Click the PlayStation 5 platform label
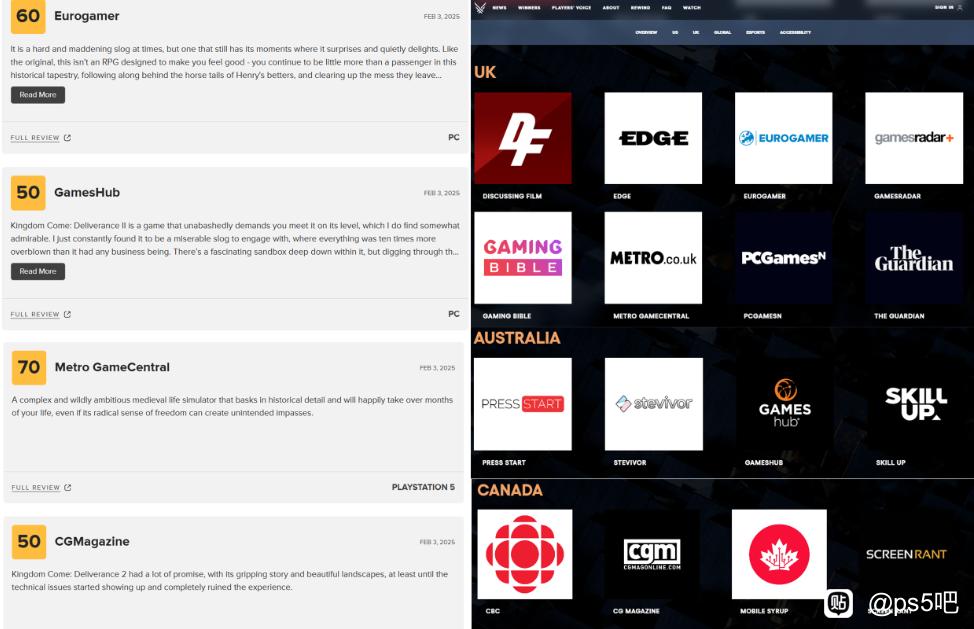Viewport: 974px width, 629px height. (423, 487)
